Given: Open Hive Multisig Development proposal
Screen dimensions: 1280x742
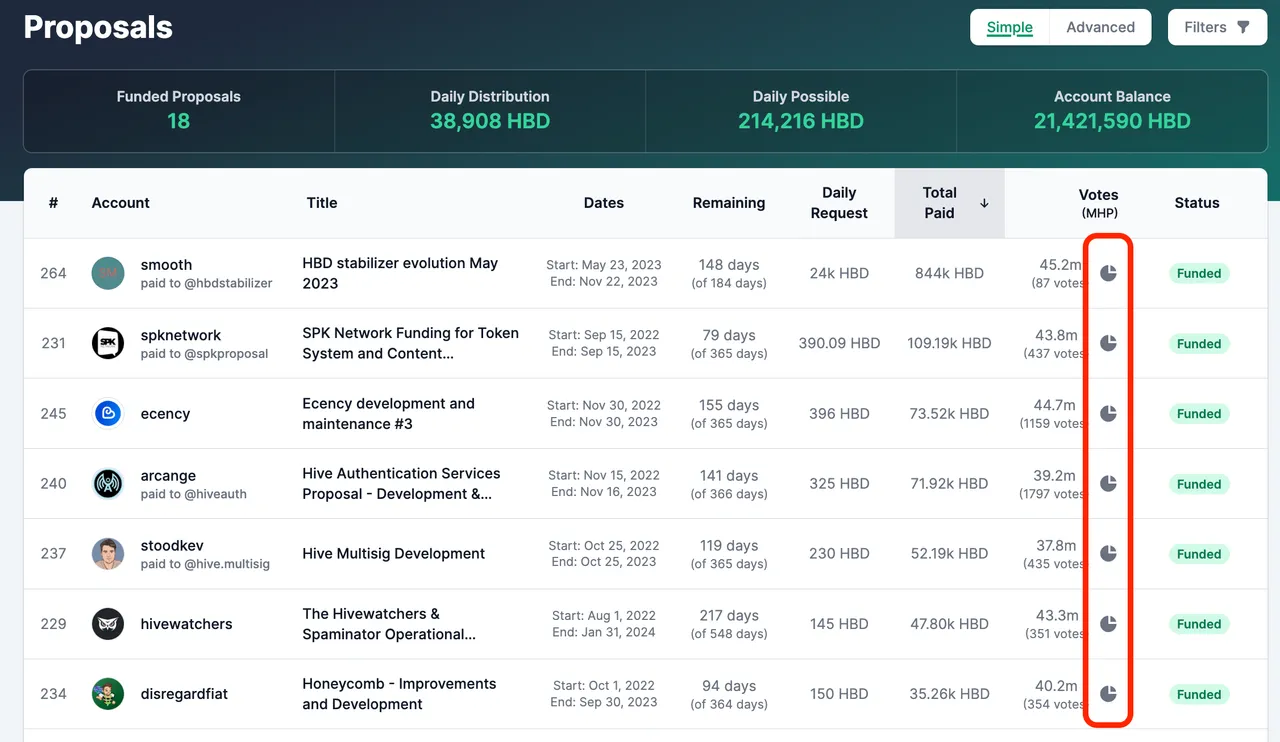Looking at the screenshot, I should click(394, 553).
